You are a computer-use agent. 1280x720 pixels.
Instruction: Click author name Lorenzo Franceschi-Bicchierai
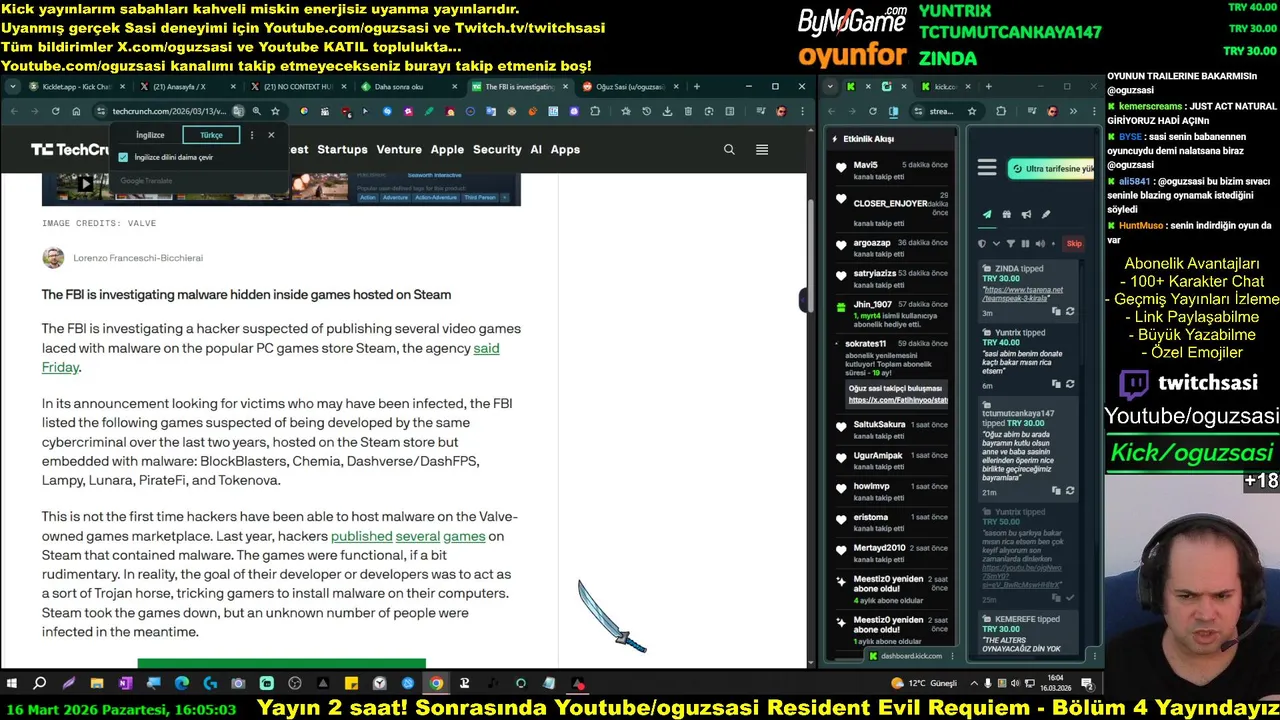[138, 258]
